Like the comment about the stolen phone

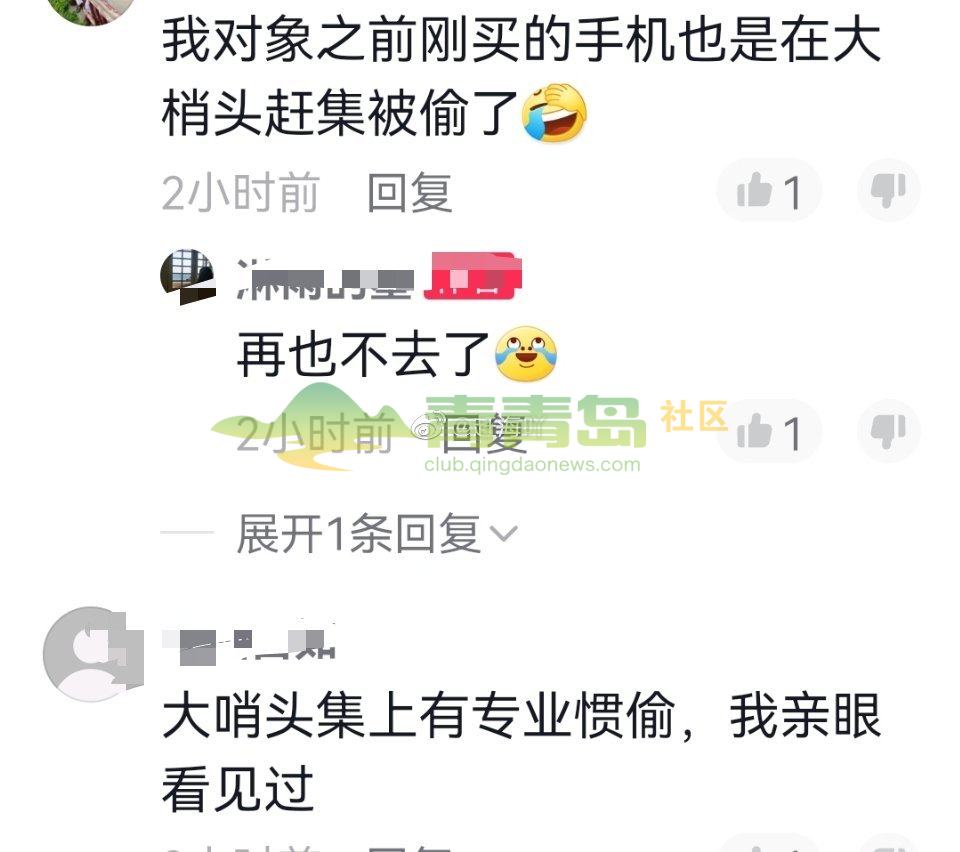coord(769,190)
